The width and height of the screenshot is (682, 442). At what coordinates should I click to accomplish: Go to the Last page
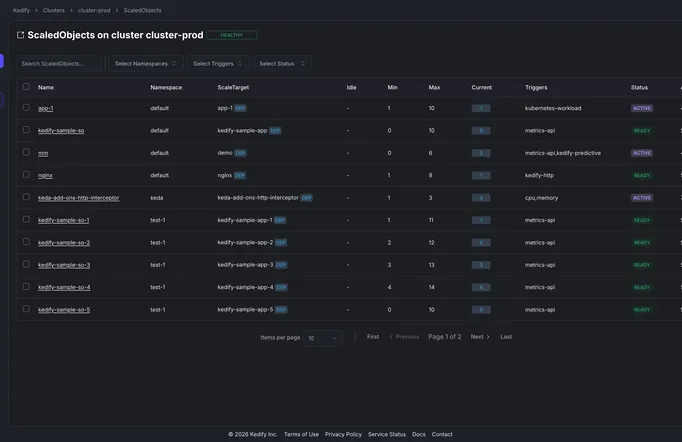(x=506, y=337)
